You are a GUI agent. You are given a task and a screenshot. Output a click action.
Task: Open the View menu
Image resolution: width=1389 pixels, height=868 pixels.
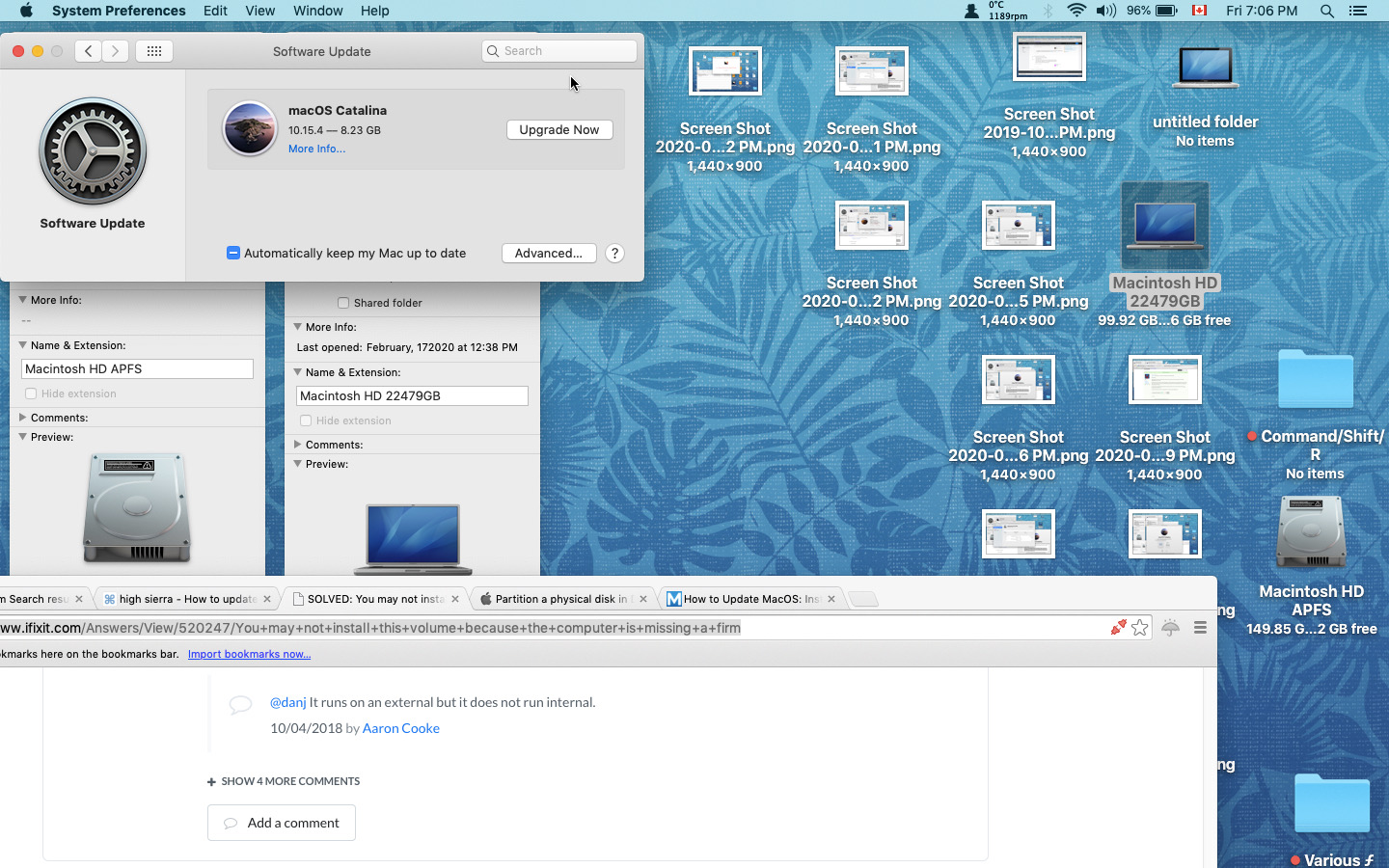click(259, 11)
